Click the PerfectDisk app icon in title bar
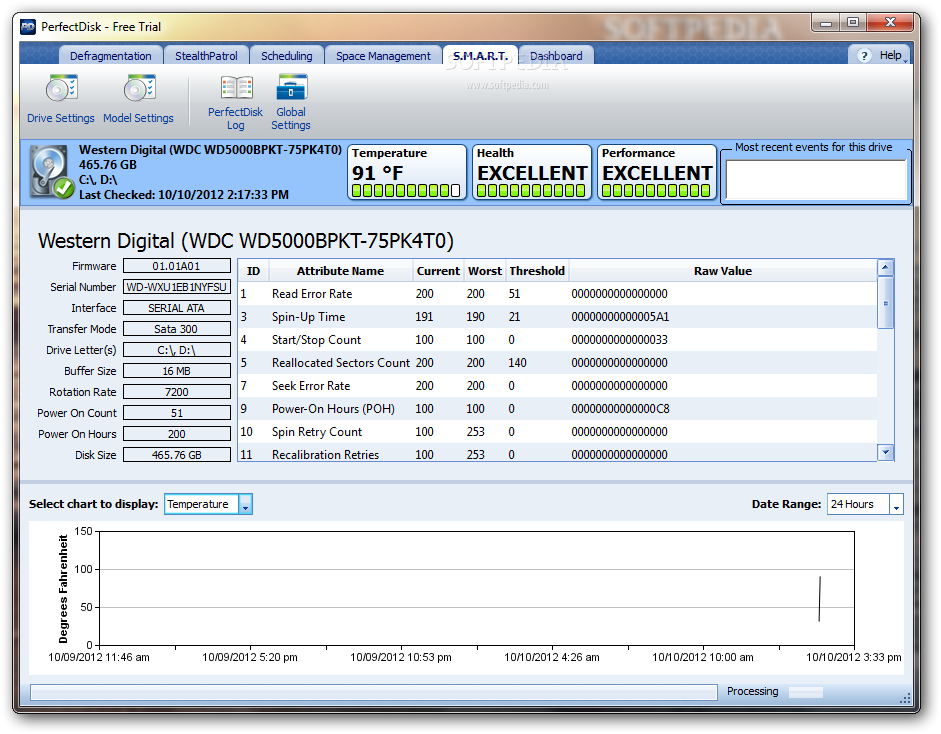 (28, 26)
